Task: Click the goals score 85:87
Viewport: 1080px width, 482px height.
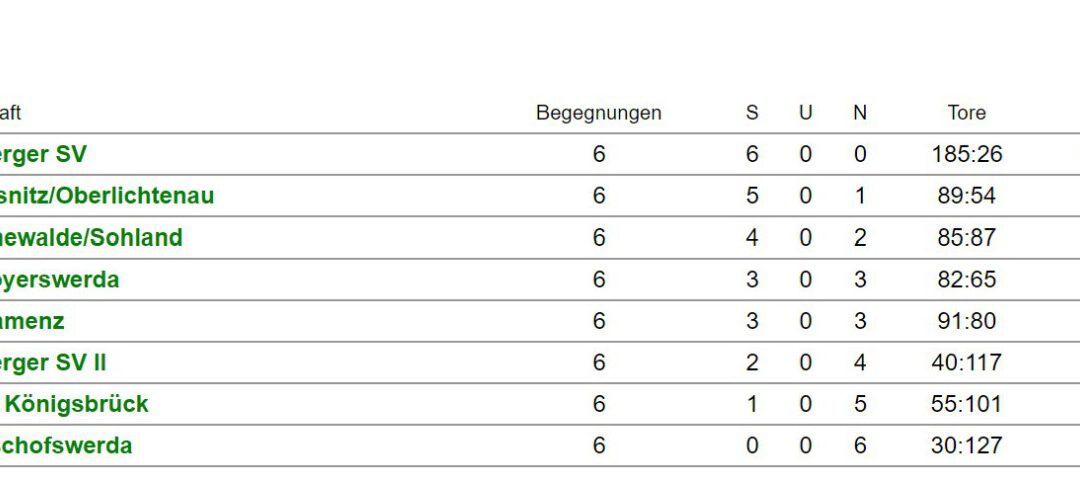Action: coord(966,238)
